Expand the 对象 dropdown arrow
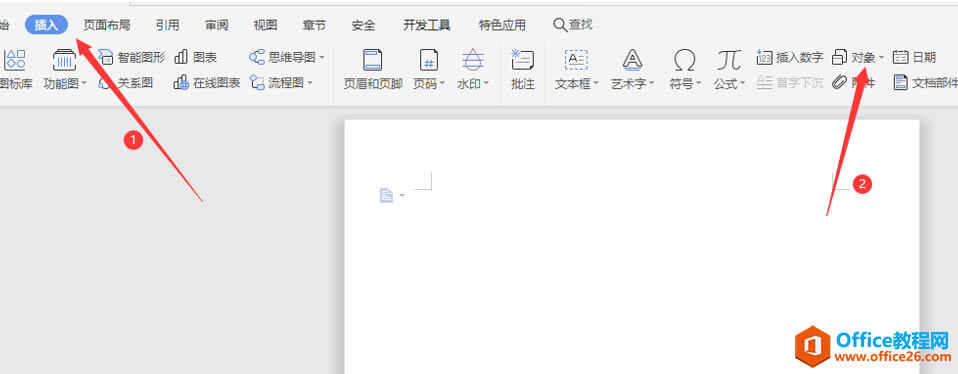Image resolution: width=958 pixels, height=374 pixels. [881, 58]
